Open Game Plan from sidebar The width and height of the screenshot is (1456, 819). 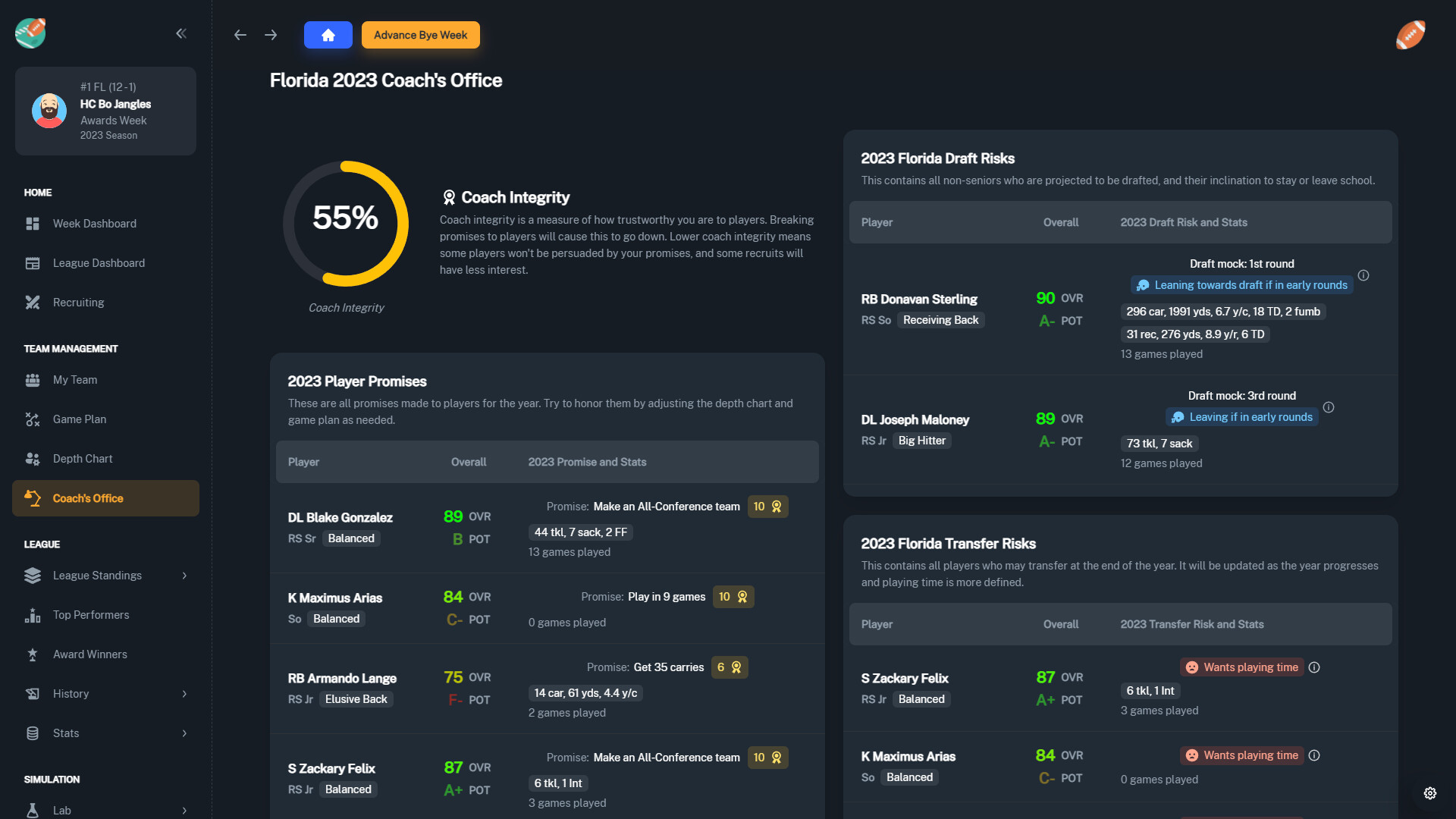pos(79,419)
